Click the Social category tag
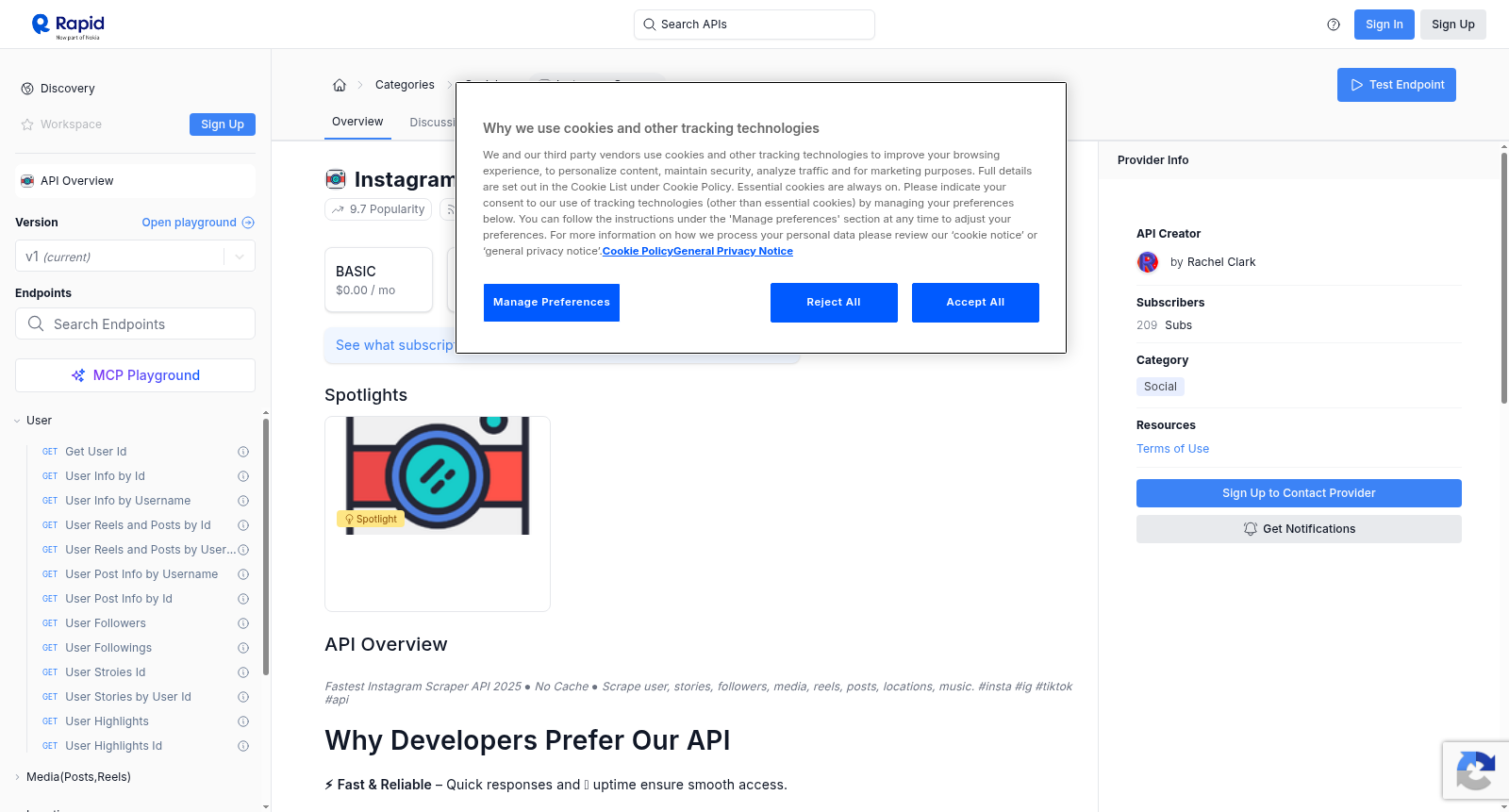The height and width of the screenshot is (812, 1509). pos(1160,387)
